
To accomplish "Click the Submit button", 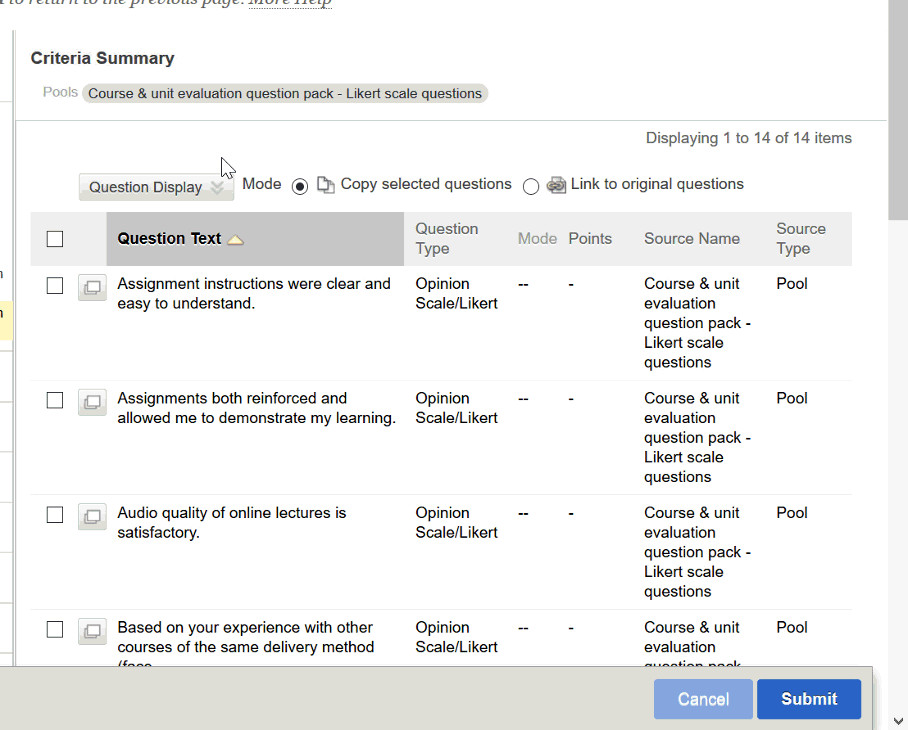I will 808,699.
